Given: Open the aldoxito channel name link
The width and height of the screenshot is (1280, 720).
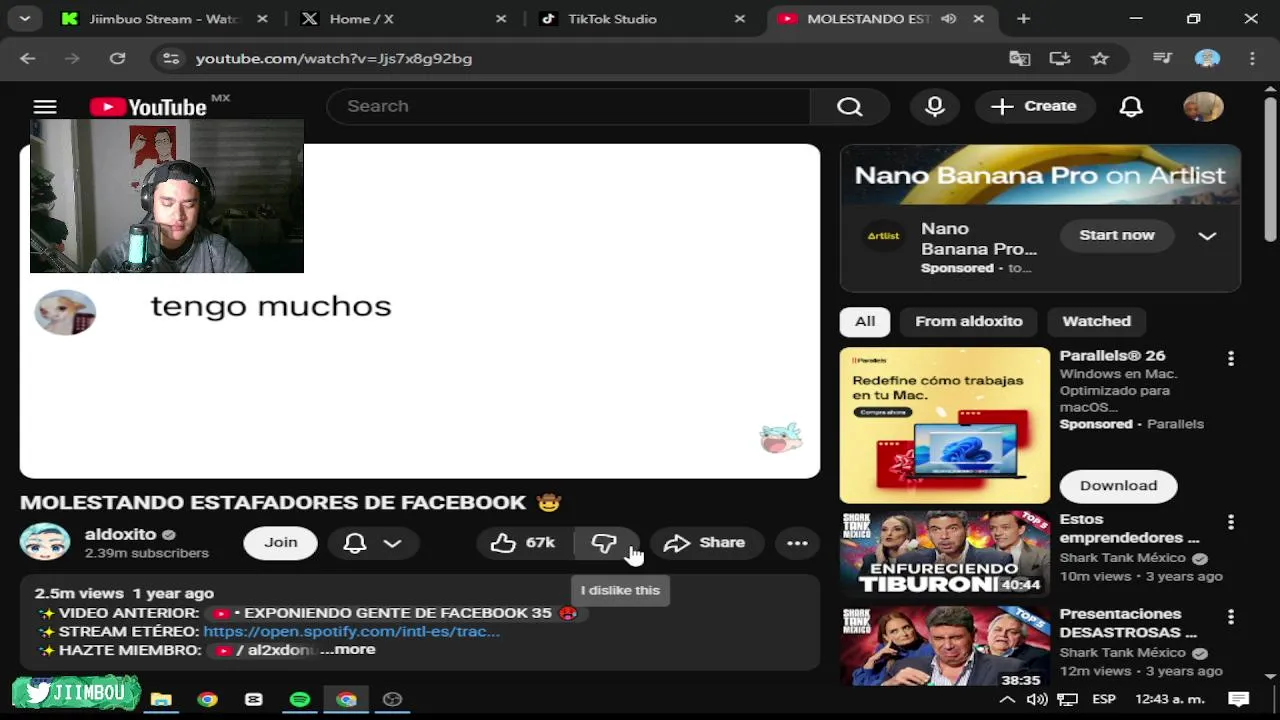Looking at the screenshot, I should (121, 534).
